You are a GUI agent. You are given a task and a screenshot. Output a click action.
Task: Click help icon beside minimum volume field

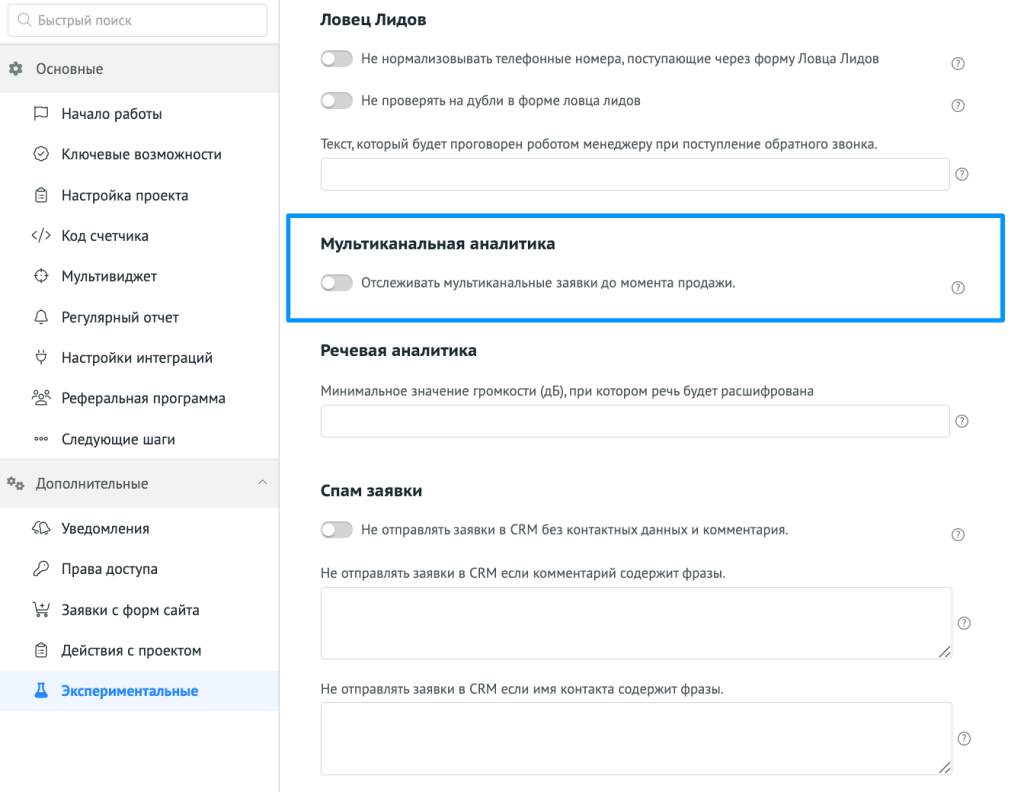click(962, 421)
